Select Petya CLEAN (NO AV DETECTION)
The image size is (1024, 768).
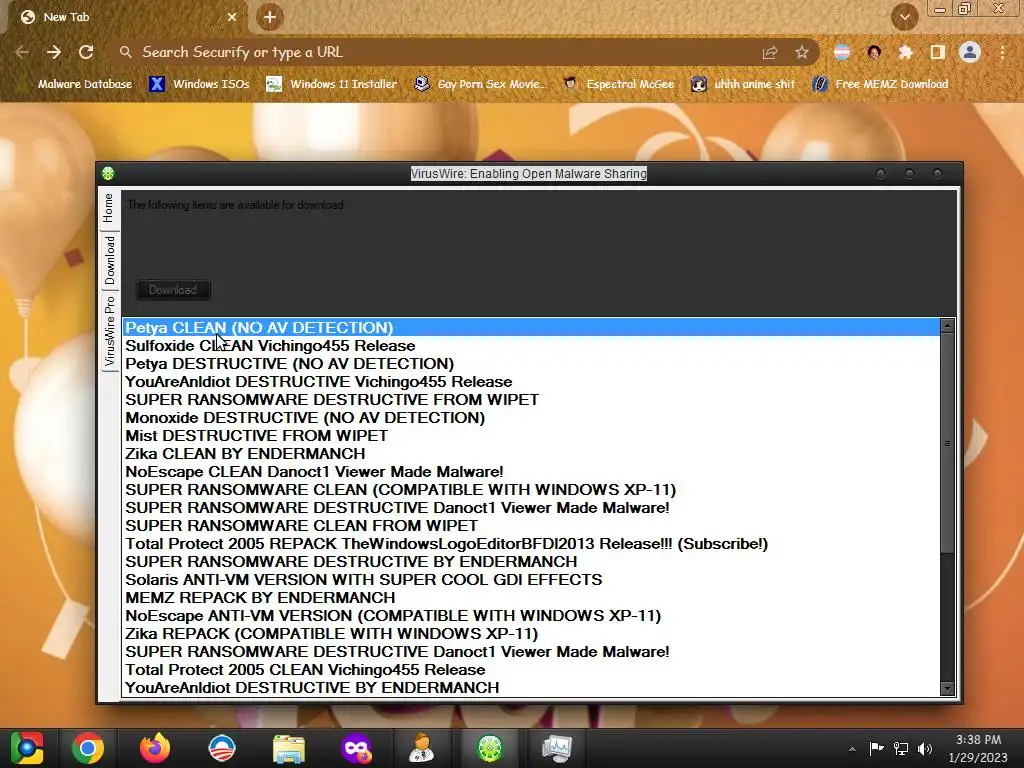pos(531,327)
